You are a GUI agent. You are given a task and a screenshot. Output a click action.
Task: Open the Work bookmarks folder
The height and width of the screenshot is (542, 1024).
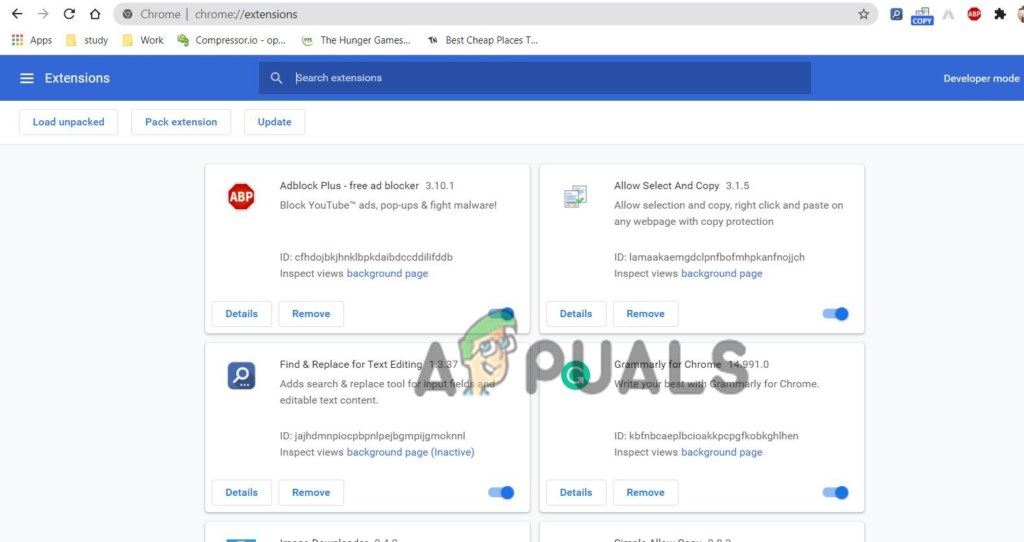(143, 40)
